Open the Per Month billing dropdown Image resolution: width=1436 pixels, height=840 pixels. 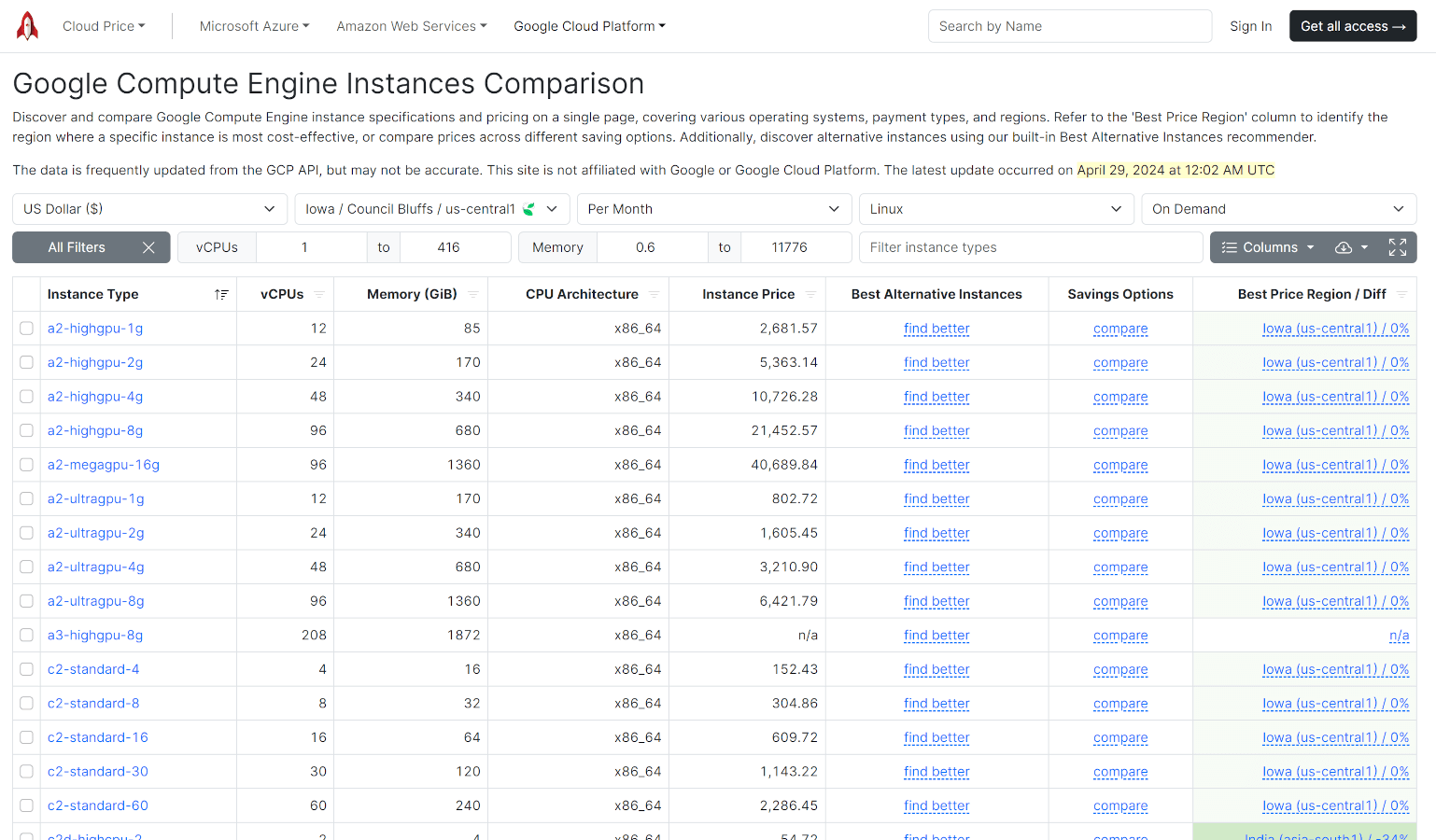coord(714,208)
